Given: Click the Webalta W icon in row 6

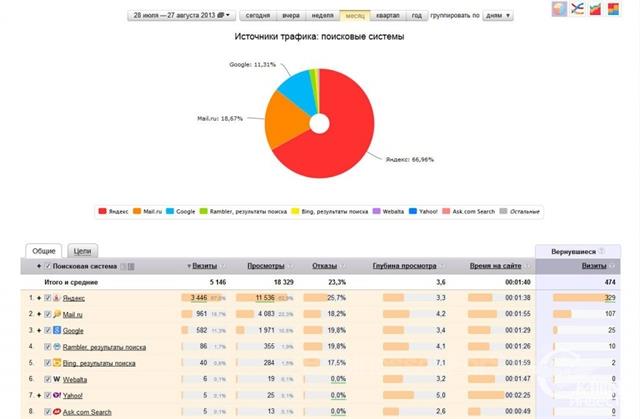Looking at the screenshot, I should tap(57, 379).
